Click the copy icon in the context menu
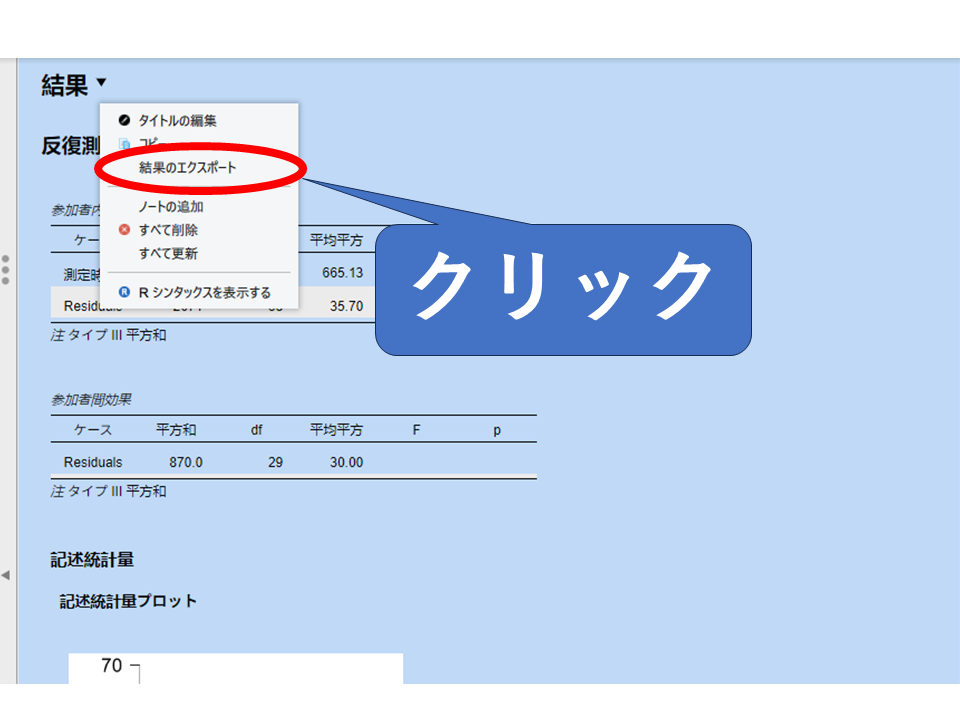 tap(125, 144)
